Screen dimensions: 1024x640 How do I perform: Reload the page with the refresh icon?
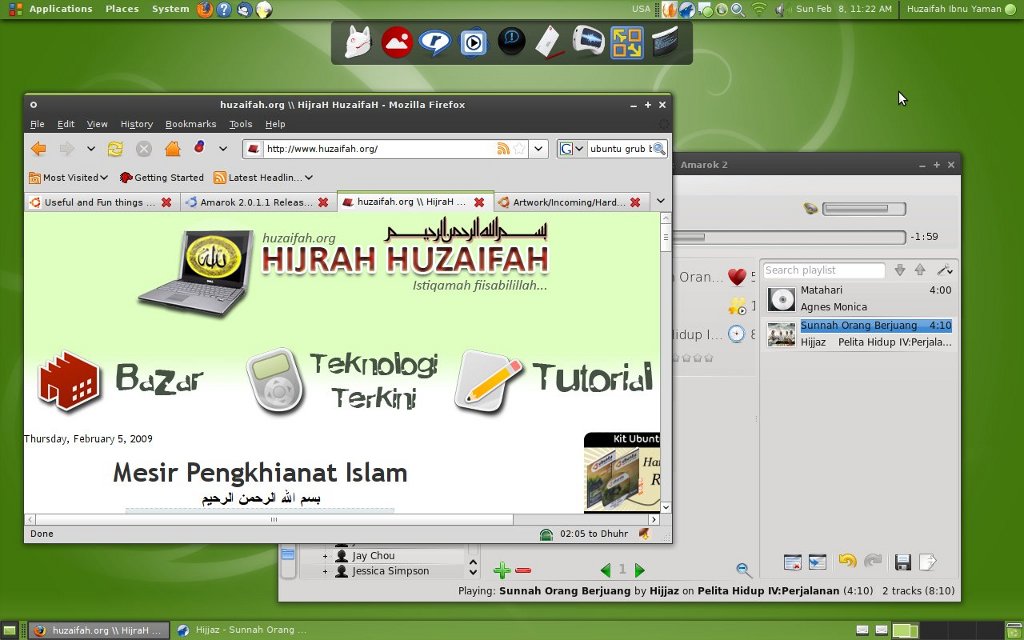(x=116, y=149)
